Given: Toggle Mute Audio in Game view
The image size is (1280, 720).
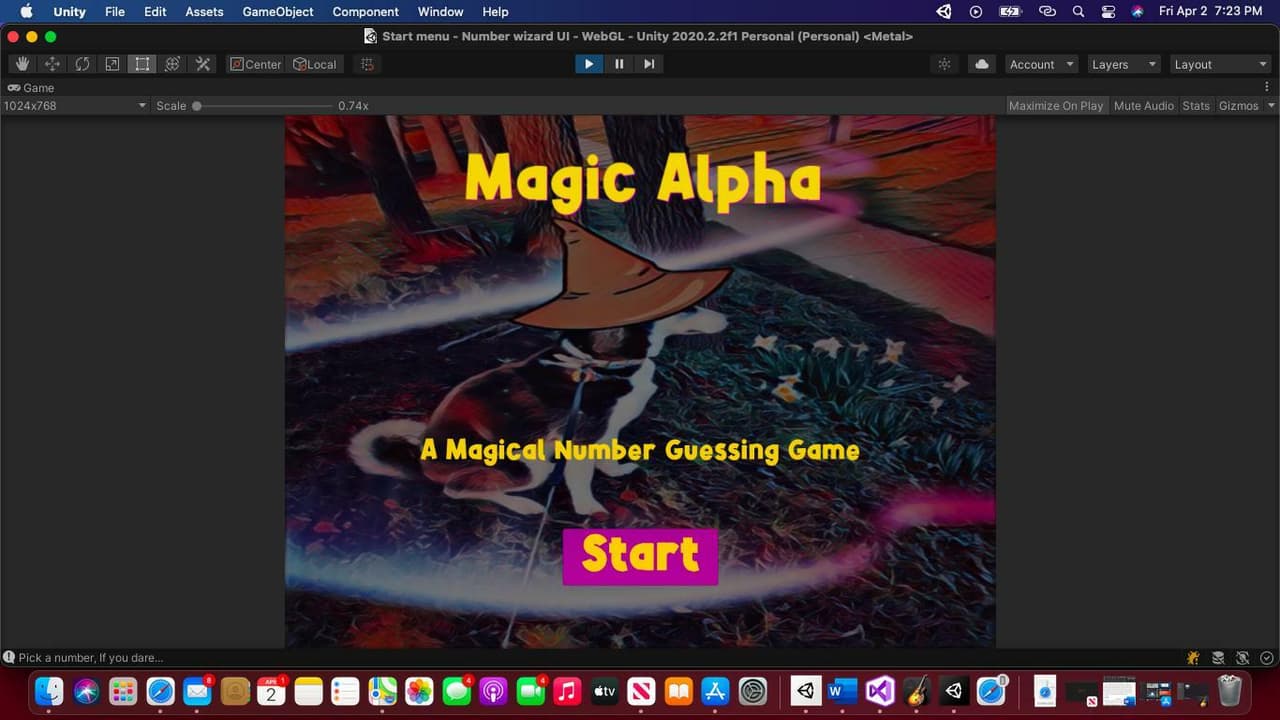Looking at the screenshot, I should [1144, 106].
